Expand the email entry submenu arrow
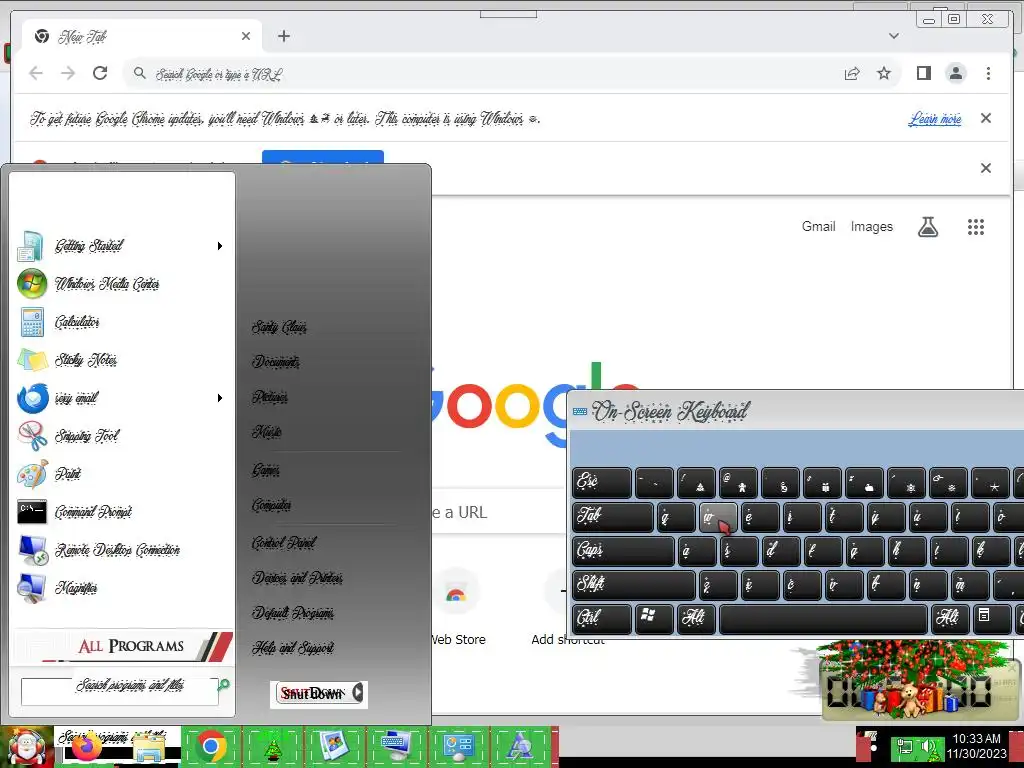The width and height of the screenshot is (1024, 768). [220, 398]
